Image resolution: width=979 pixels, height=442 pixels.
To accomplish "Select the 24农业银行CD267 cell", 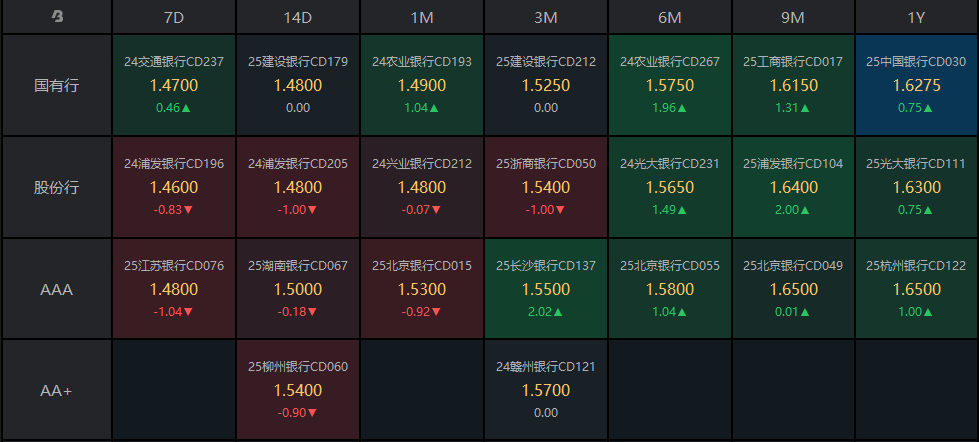I will tap(669, 85).
